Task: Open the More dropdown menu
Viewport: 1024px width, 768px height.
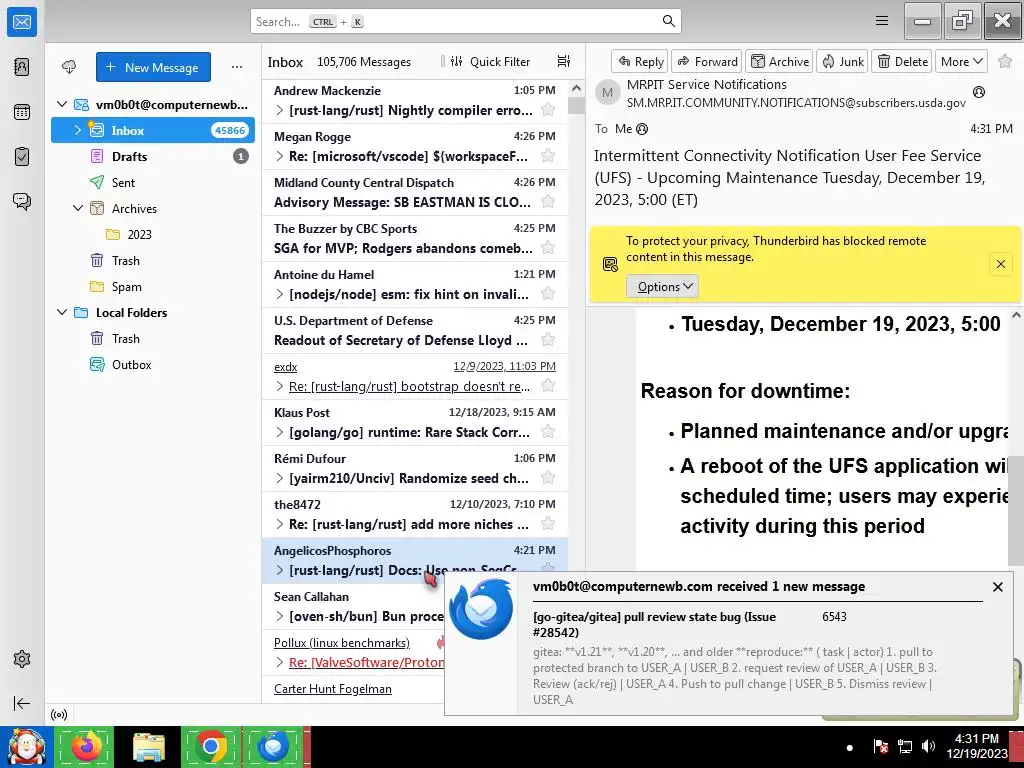Action: (x=961, y=61)
